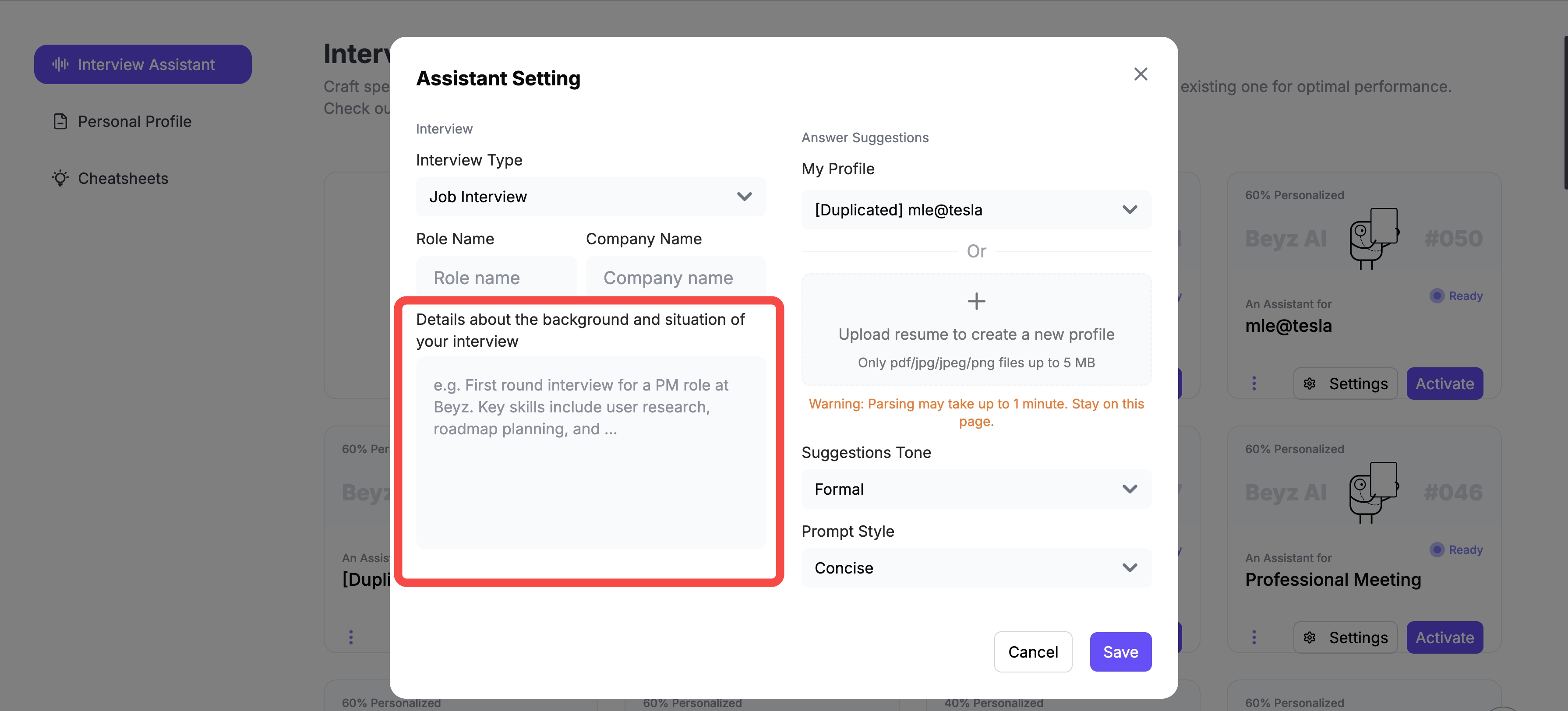Click the Company name input field

(676, 277)
